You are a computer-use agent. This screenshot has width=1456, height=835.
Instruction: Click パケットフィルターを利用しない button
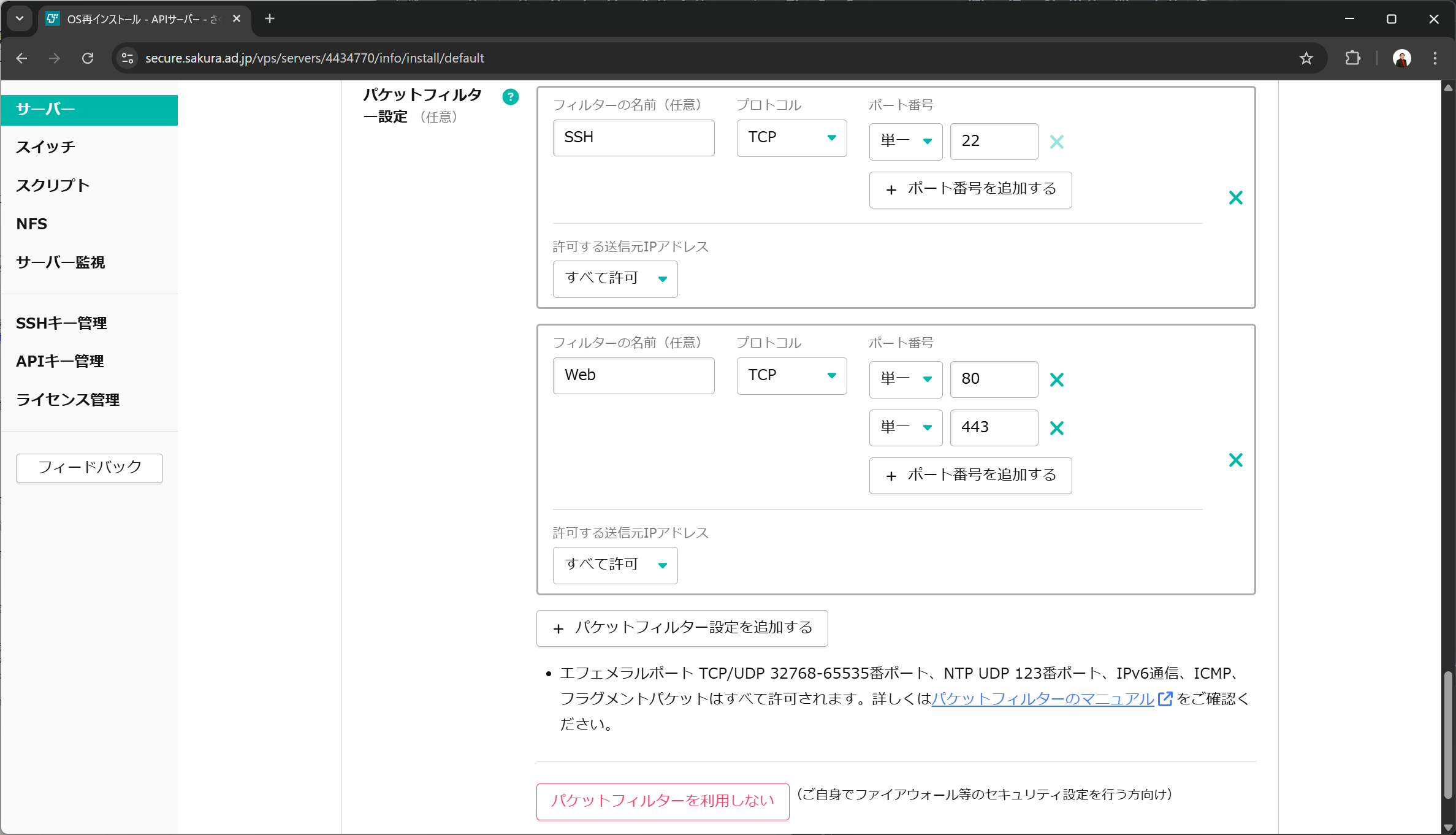click(662, 801)
